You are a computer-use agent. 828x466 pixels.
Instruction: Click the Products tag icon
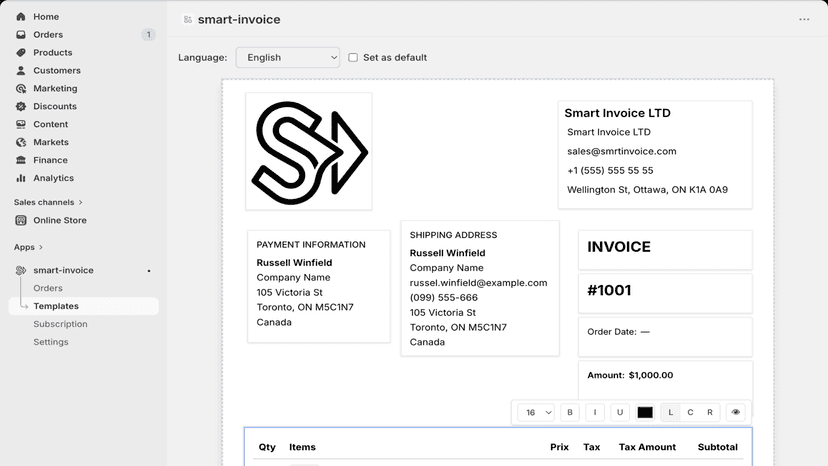21,52
